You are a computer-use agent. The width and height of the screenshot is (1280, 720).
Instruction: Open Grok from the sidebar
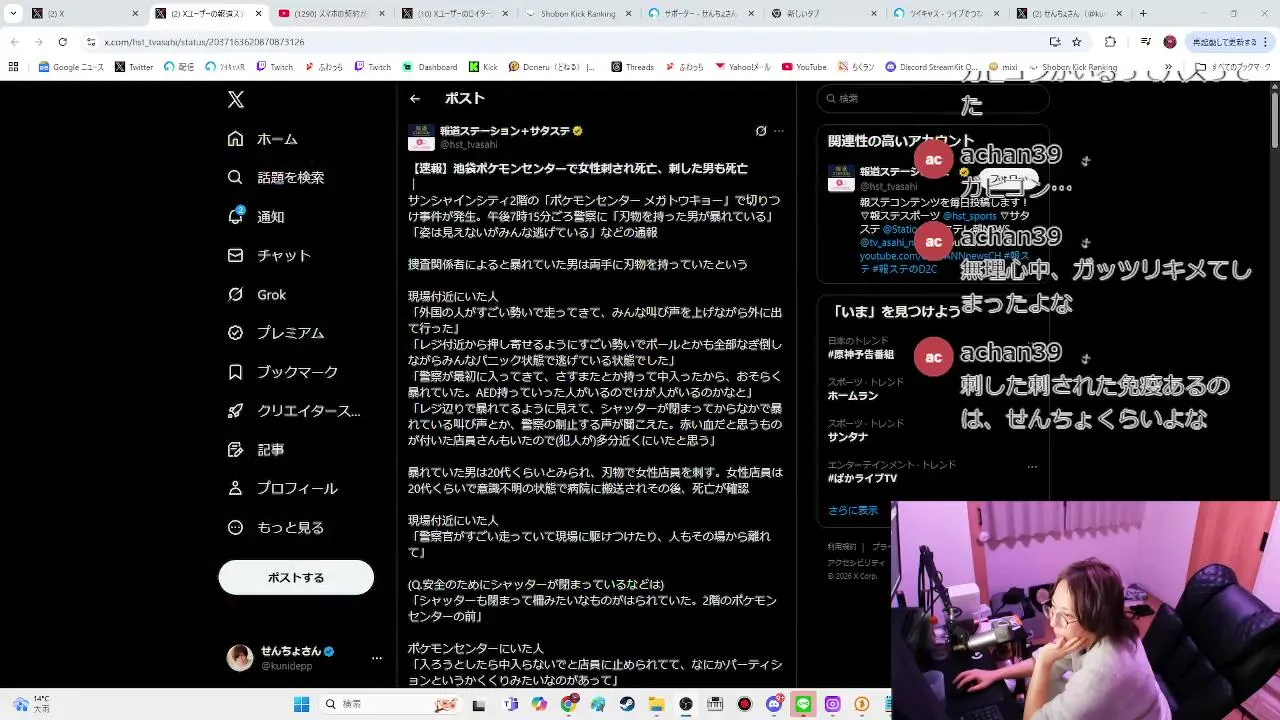257,295
